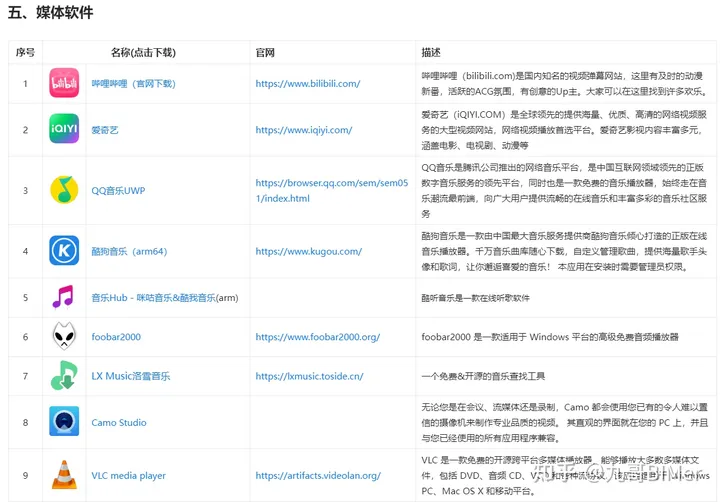
Task: Visit https://www.iqiyi.com/ official site
Action: point(304,130)
